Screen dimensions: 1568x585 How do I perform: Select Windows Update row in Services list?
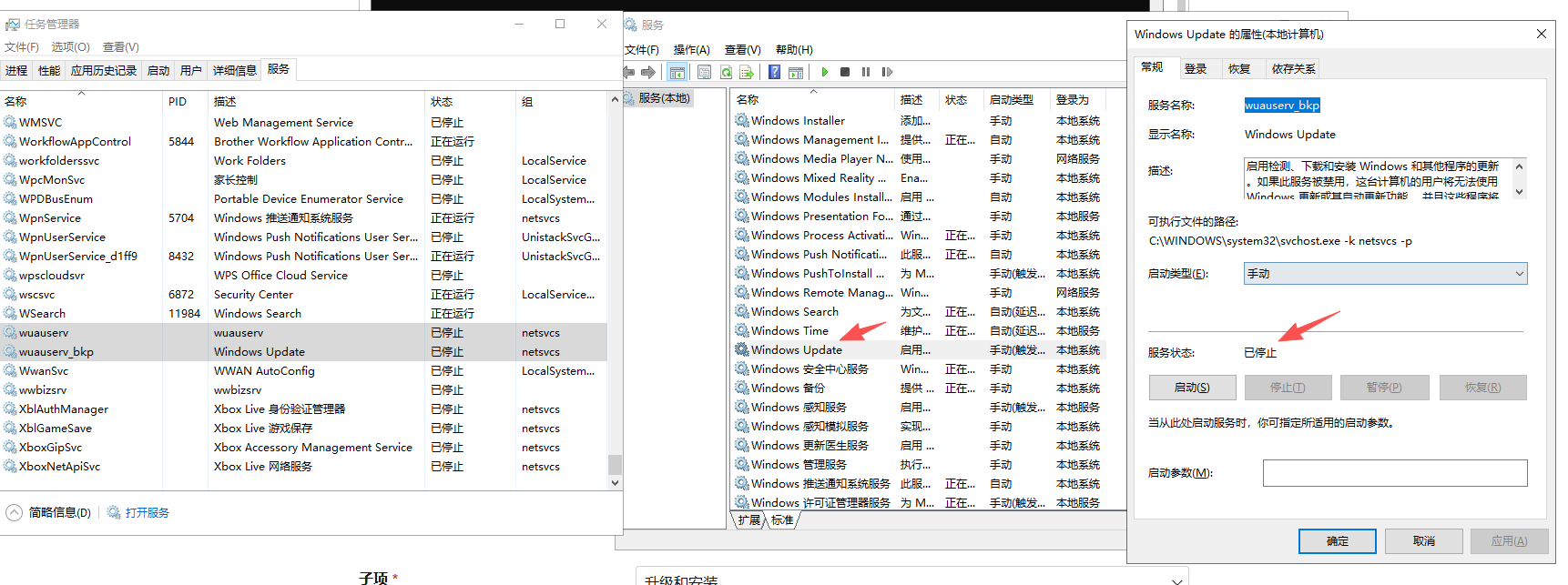pyautogui.click(x=920, y=349)
